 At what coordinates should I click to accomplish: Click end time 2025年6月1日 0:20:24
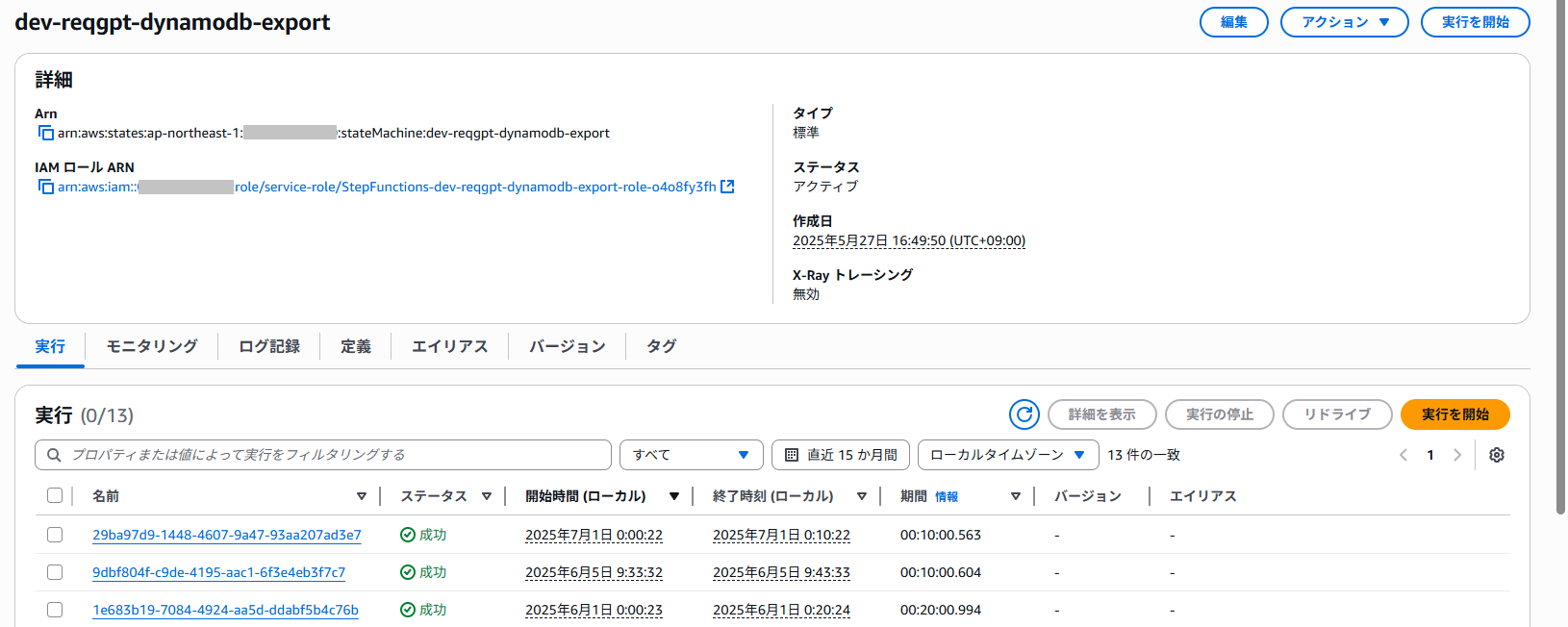coord(781,610)
